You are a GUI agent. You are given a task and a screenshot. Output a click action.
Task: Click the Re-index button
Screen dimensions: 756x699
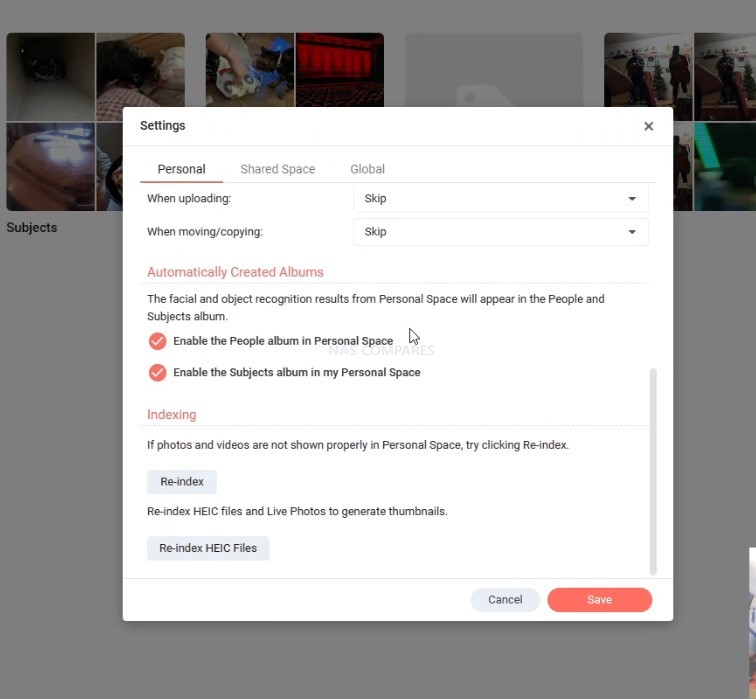tap(182, 482)
